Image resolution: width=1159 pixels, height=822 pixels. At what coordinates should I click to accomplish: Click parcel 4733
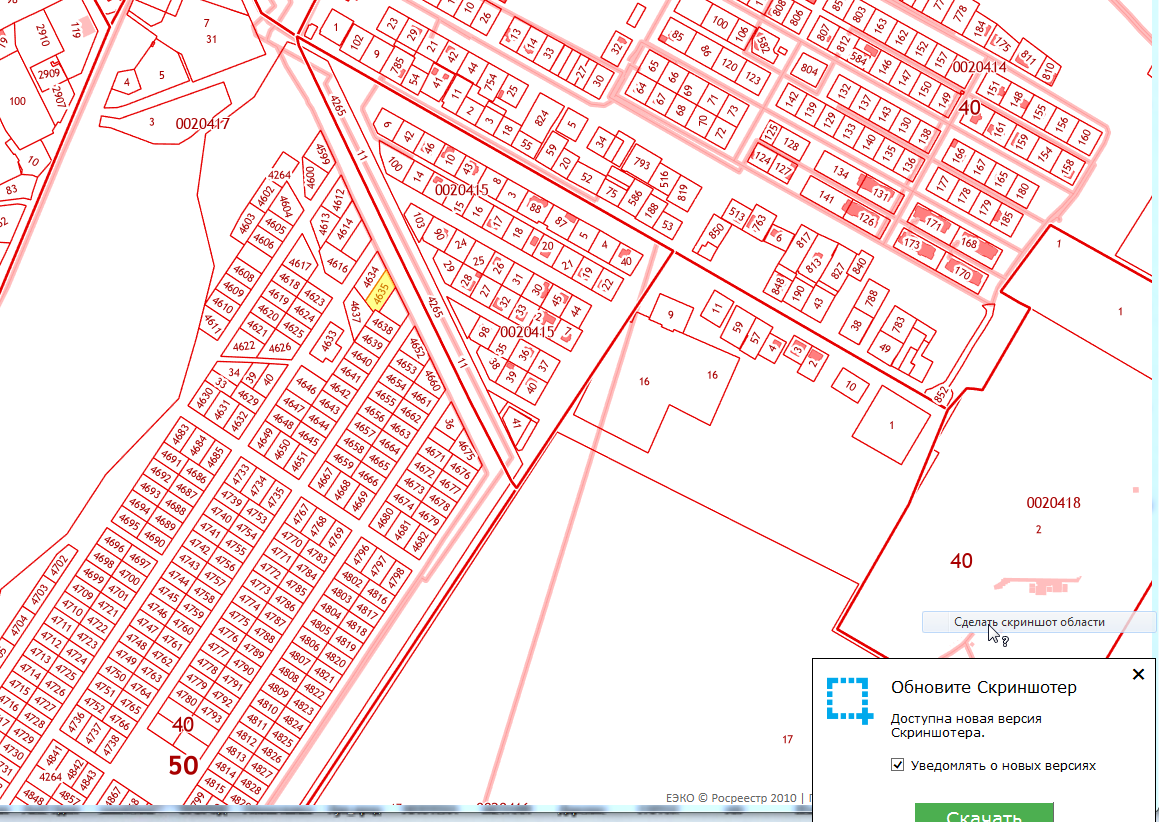point(240,475)
